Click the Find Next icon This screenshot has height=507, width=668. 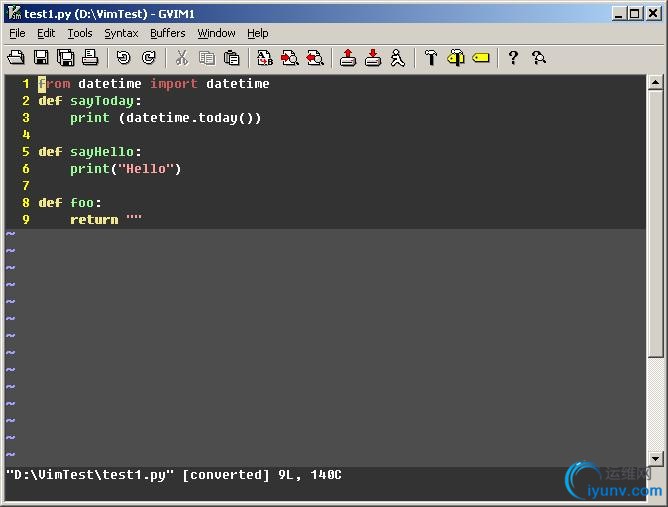290,58
